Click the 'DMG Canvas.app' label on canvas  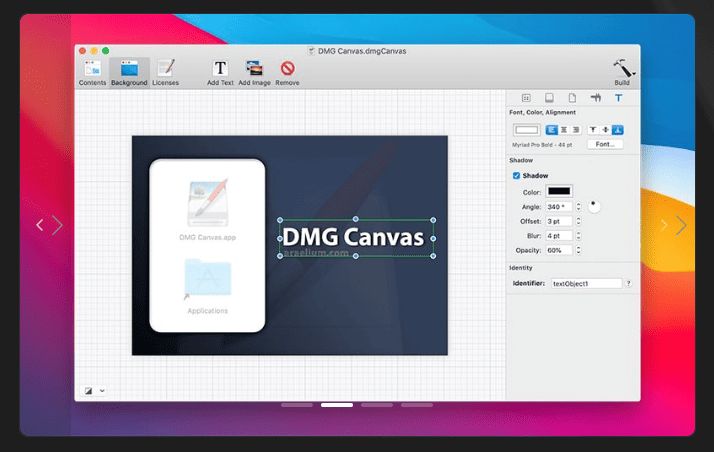click(208, 237)
